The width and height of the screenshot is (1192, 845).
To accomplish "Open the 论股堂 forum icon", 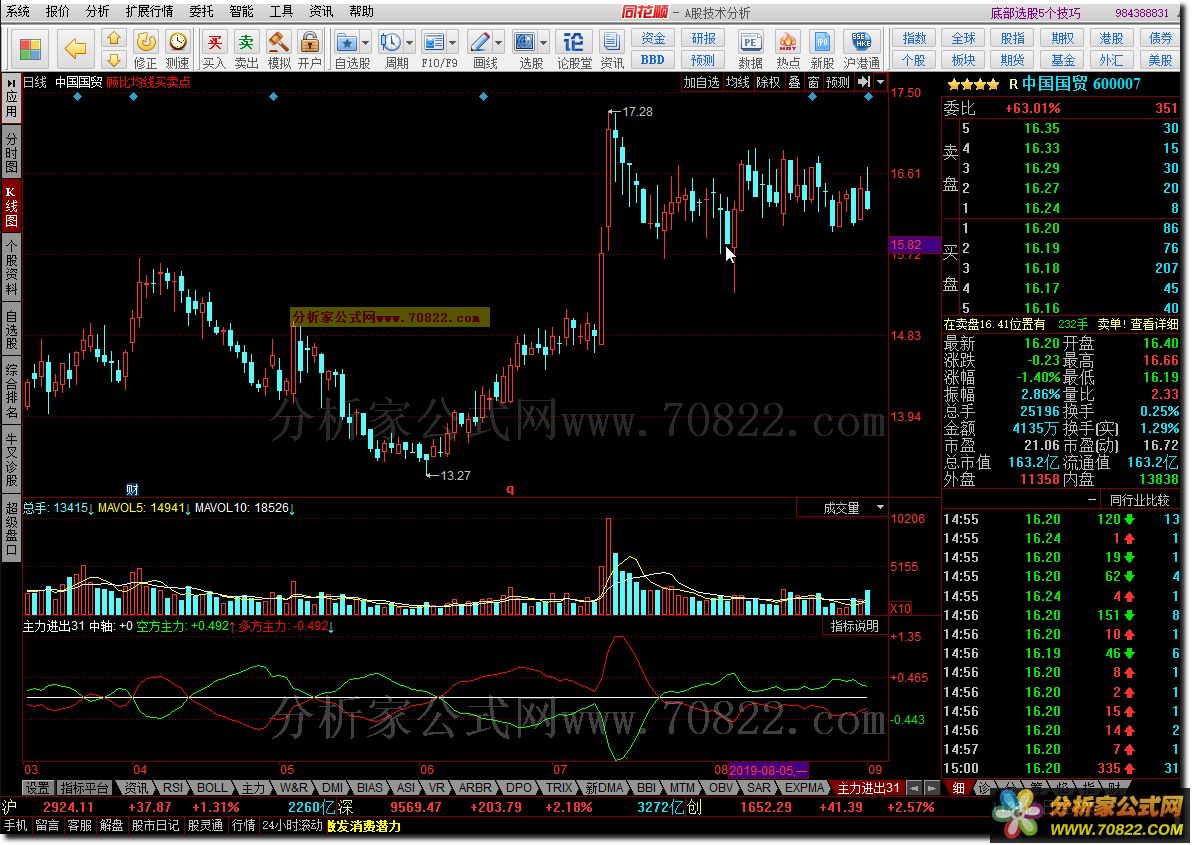I will [x=574, y=50].
